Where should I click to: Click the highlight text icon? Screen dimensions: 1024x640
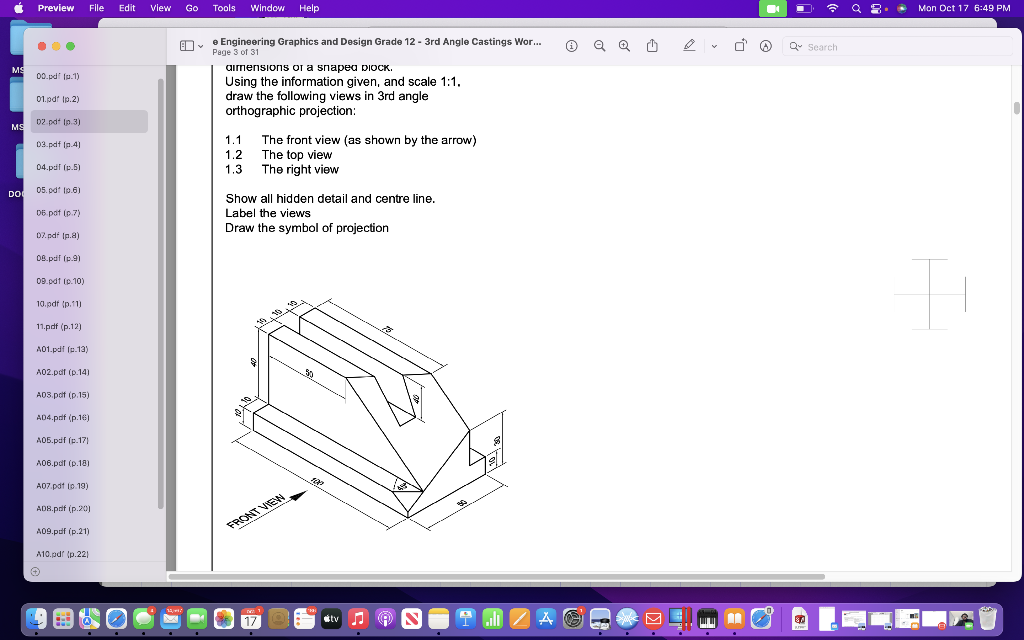click(x=765, y=46)
